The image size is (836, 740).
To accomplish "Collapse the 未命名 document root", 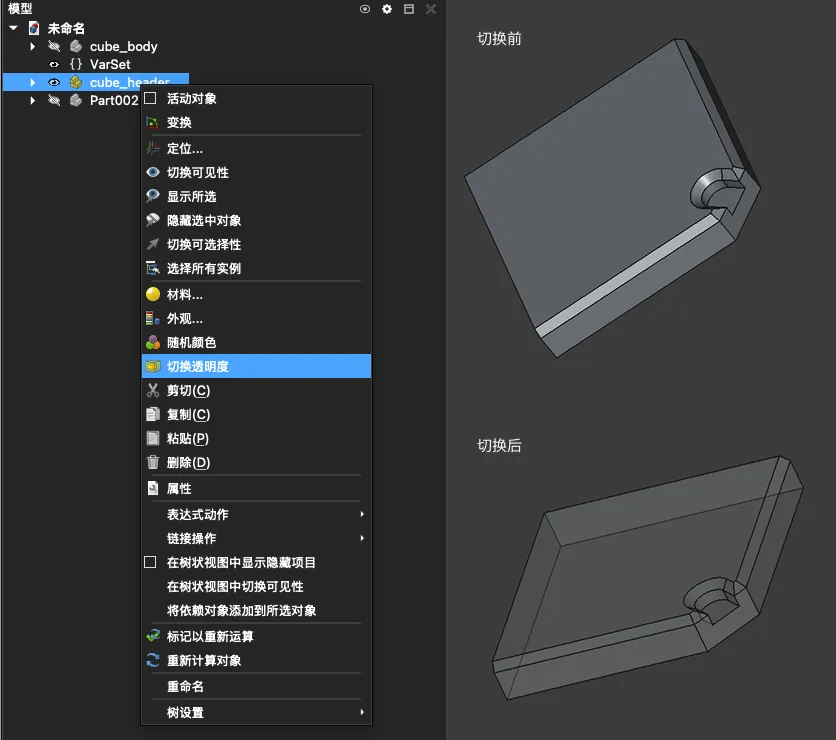I will point(13,28).
